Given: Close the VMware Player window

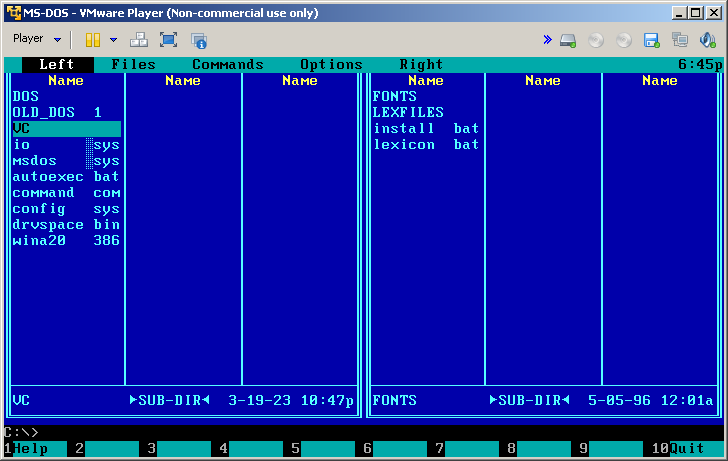Looking at the screenshot, I should tap(714, 13).
